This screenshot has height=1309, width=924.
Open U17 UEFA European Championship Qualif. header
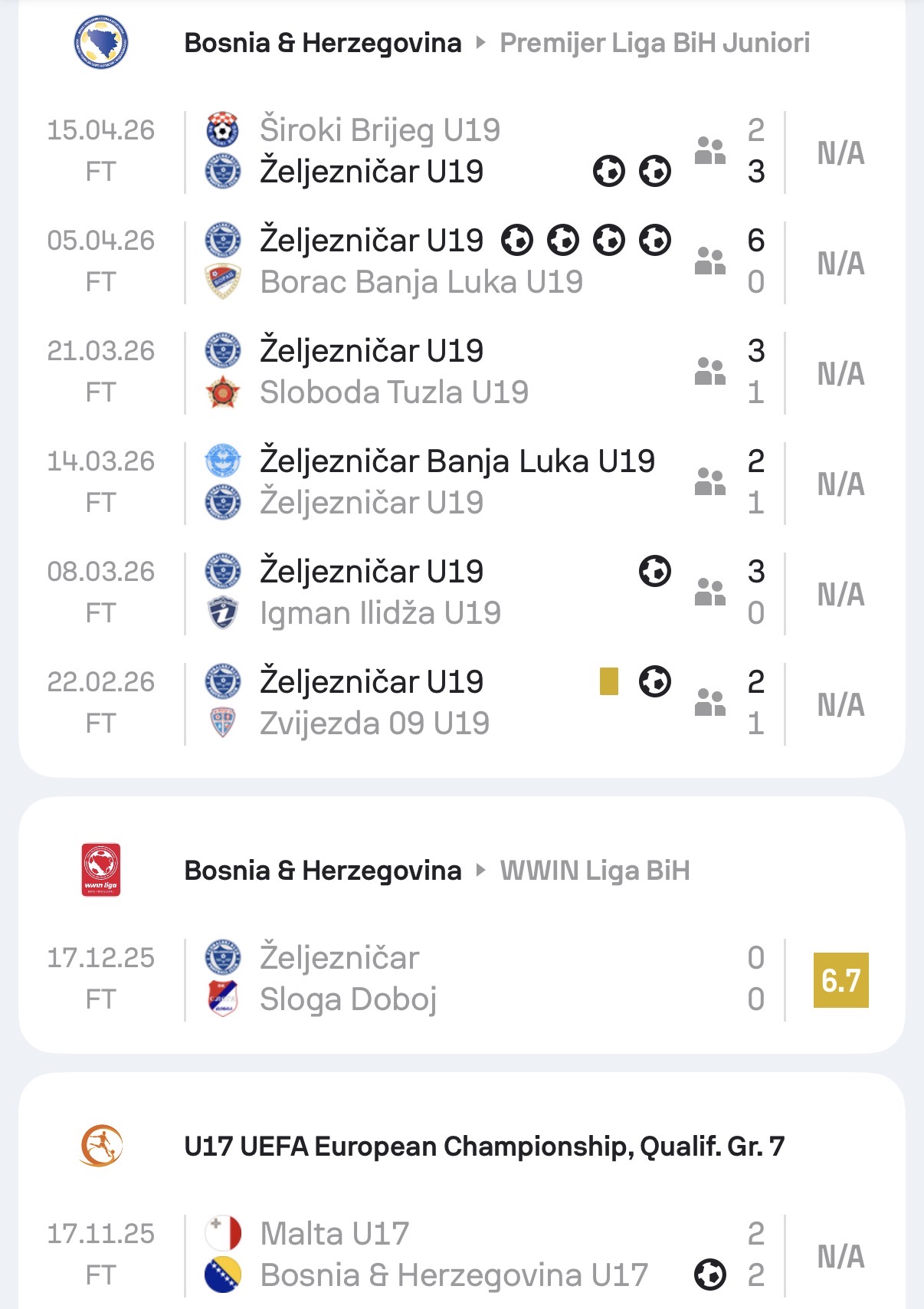[x=484, y=1147]
